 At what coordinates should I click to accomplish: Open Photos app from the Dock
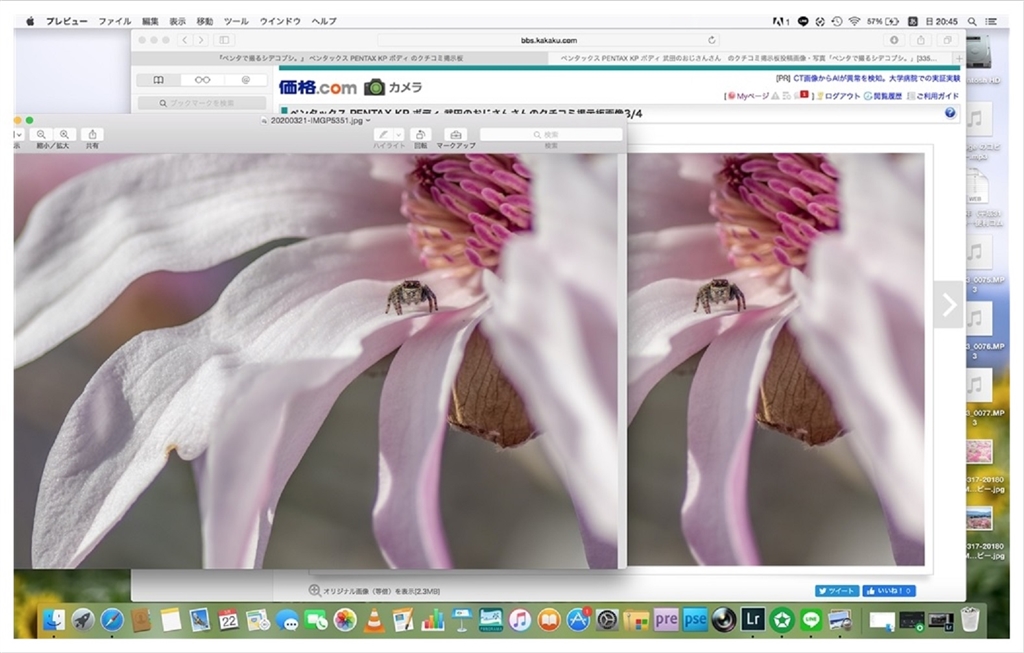click(345, 620)
